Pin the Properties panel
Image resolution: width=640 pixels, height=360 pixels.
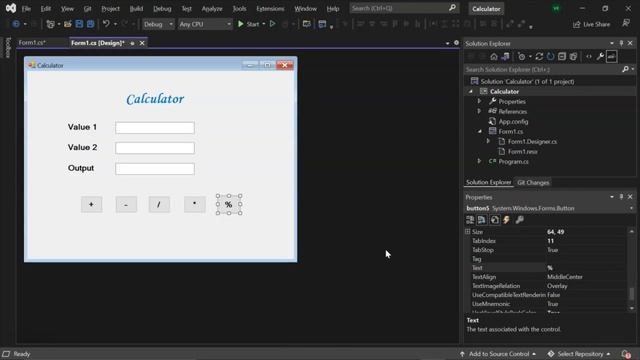621,197
